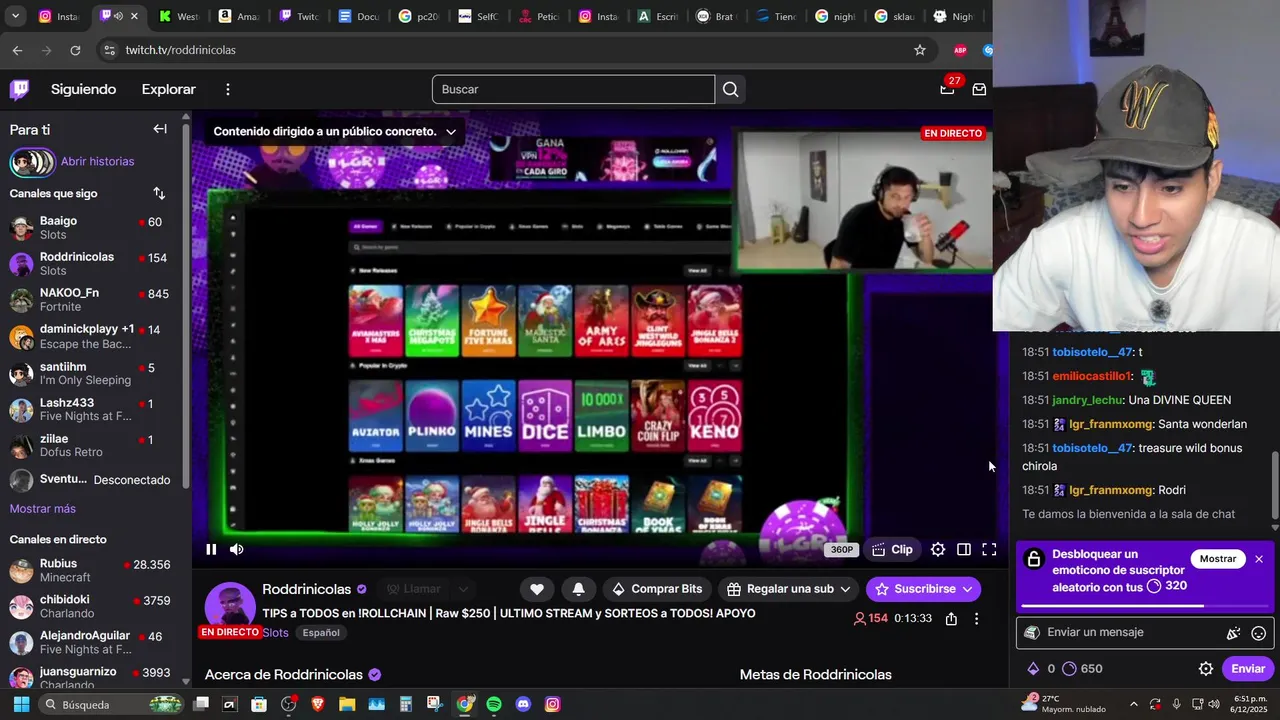Switch to the pc20 Google tab
Image resolution: width=1280 pixels, height=720 pixels.
click(419, 17)
